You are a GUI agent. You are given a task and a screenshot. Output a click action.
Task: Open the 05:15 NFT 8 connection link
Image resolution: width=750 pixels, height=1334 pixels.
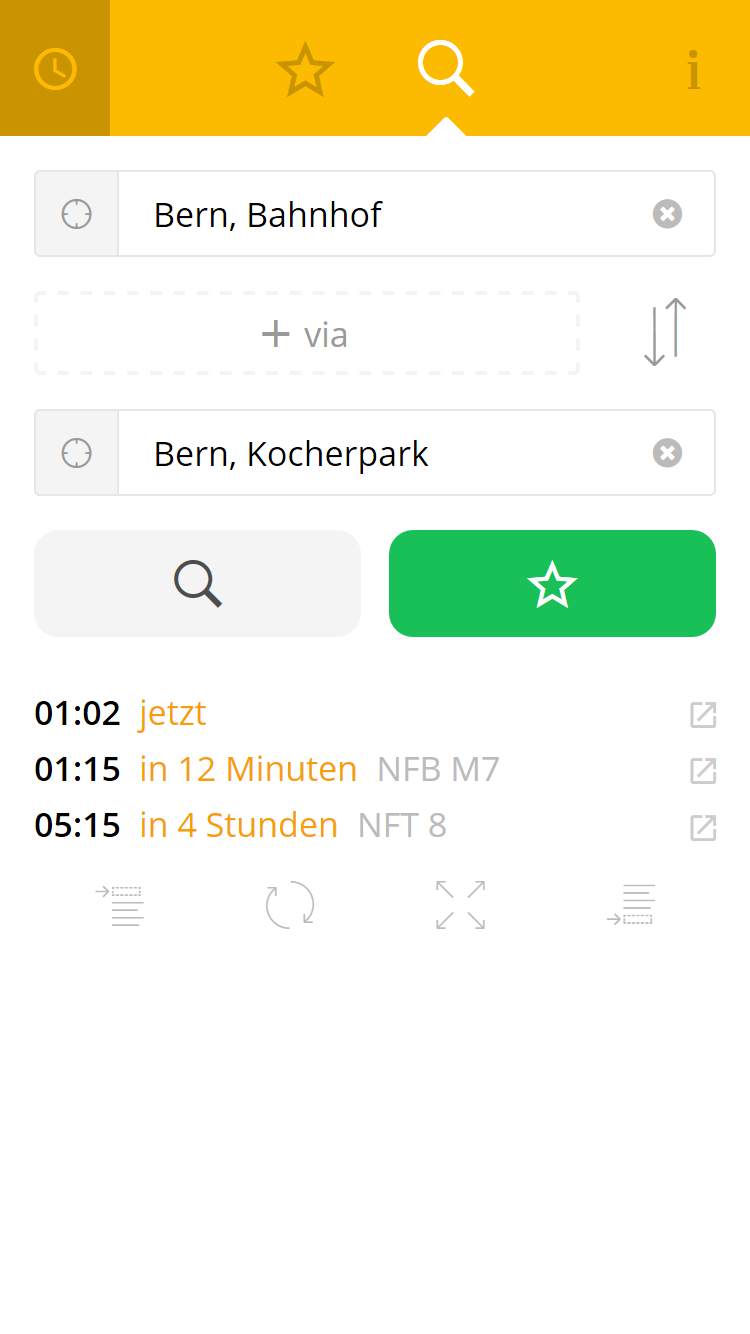pyautogui.click(x=703, y=827)
